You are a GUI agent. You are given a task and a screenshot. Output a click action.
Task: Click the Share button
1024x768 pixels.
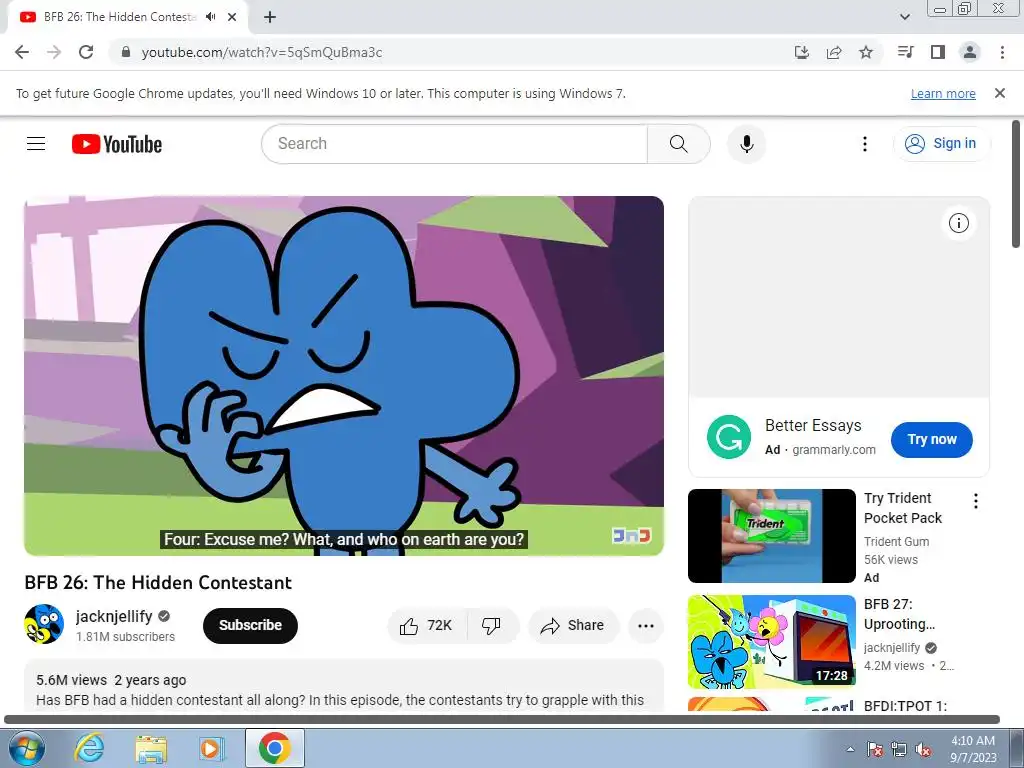[x=573, y=626]
